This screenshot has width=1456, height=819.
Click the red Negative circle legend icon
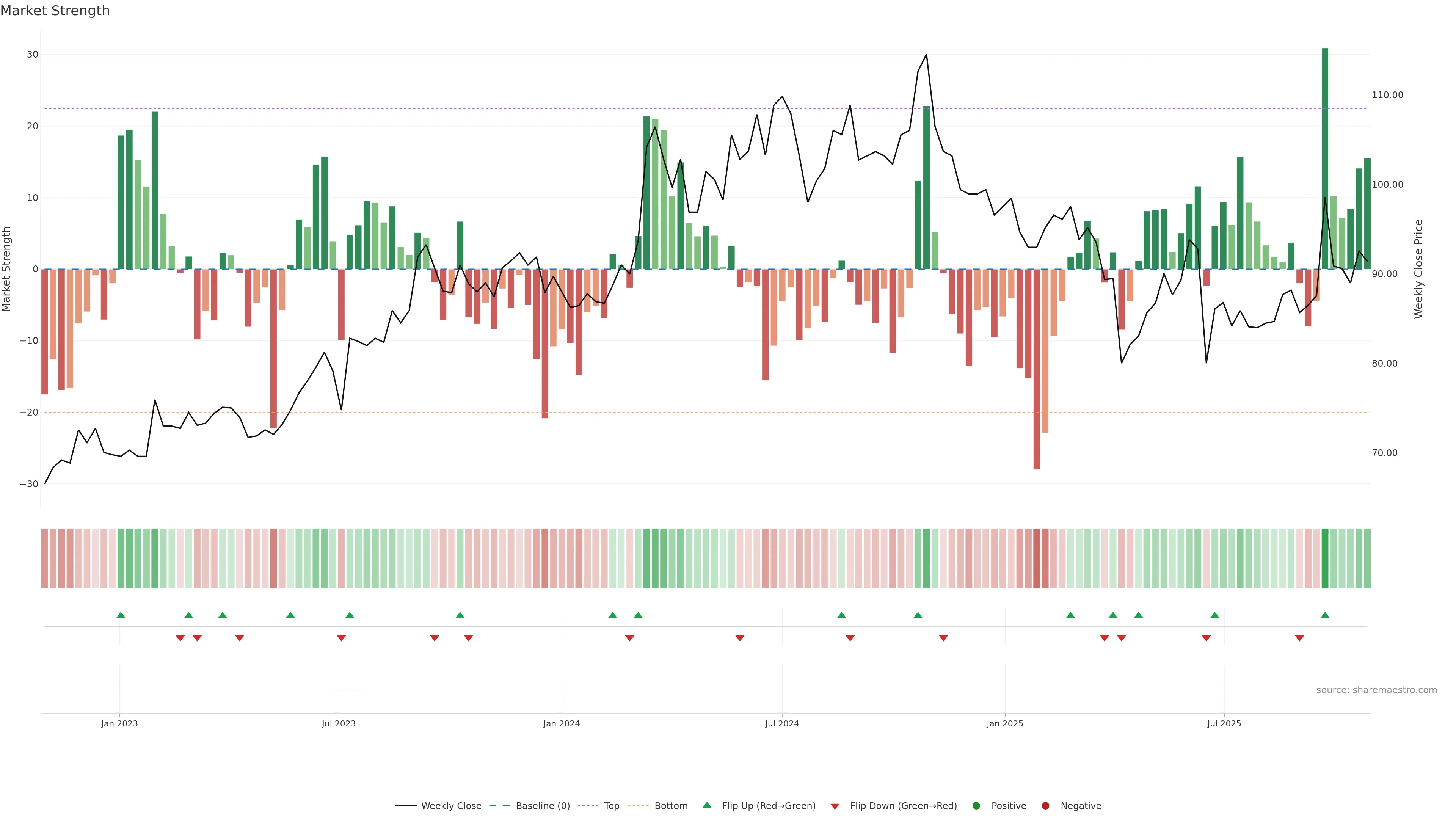(1045, 805)
